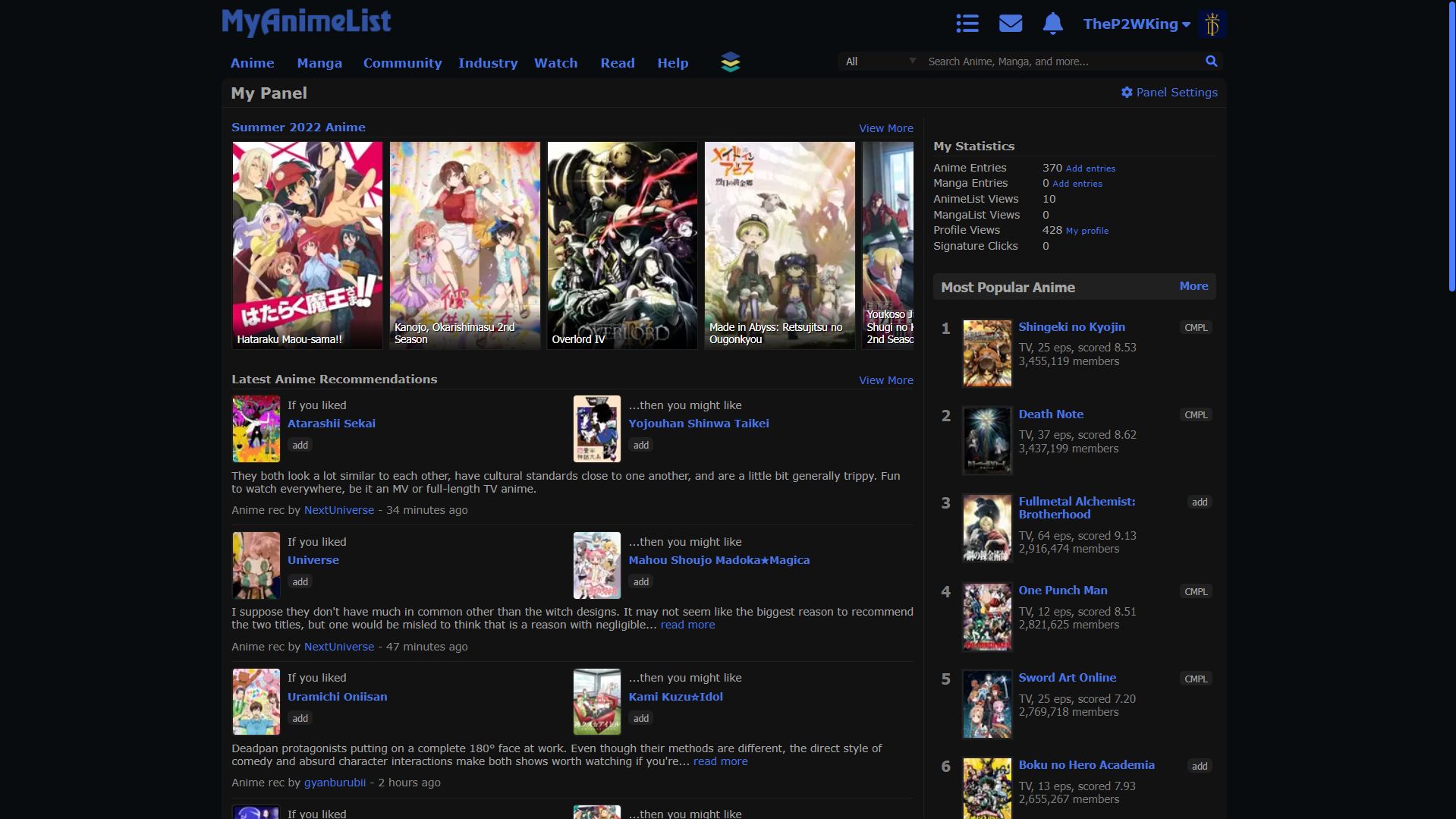Open One Punch Man title link
Screen dimensions: 1456x819
tap(1062, 591)
